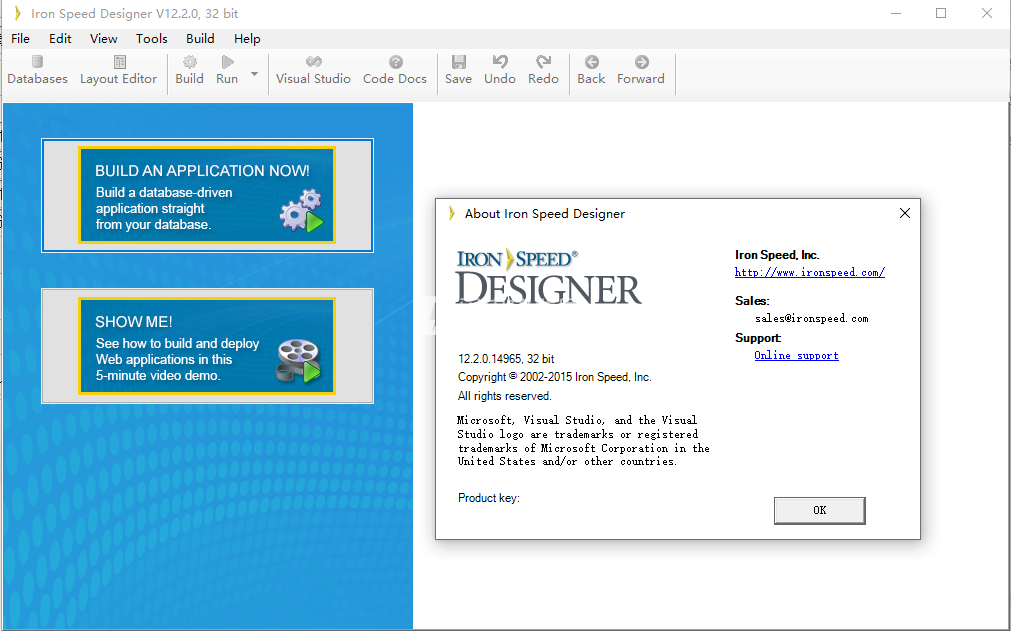Open Code Docs from toolbar
This screenshot has width=1011, height=631.
click(x=395, y=70)
